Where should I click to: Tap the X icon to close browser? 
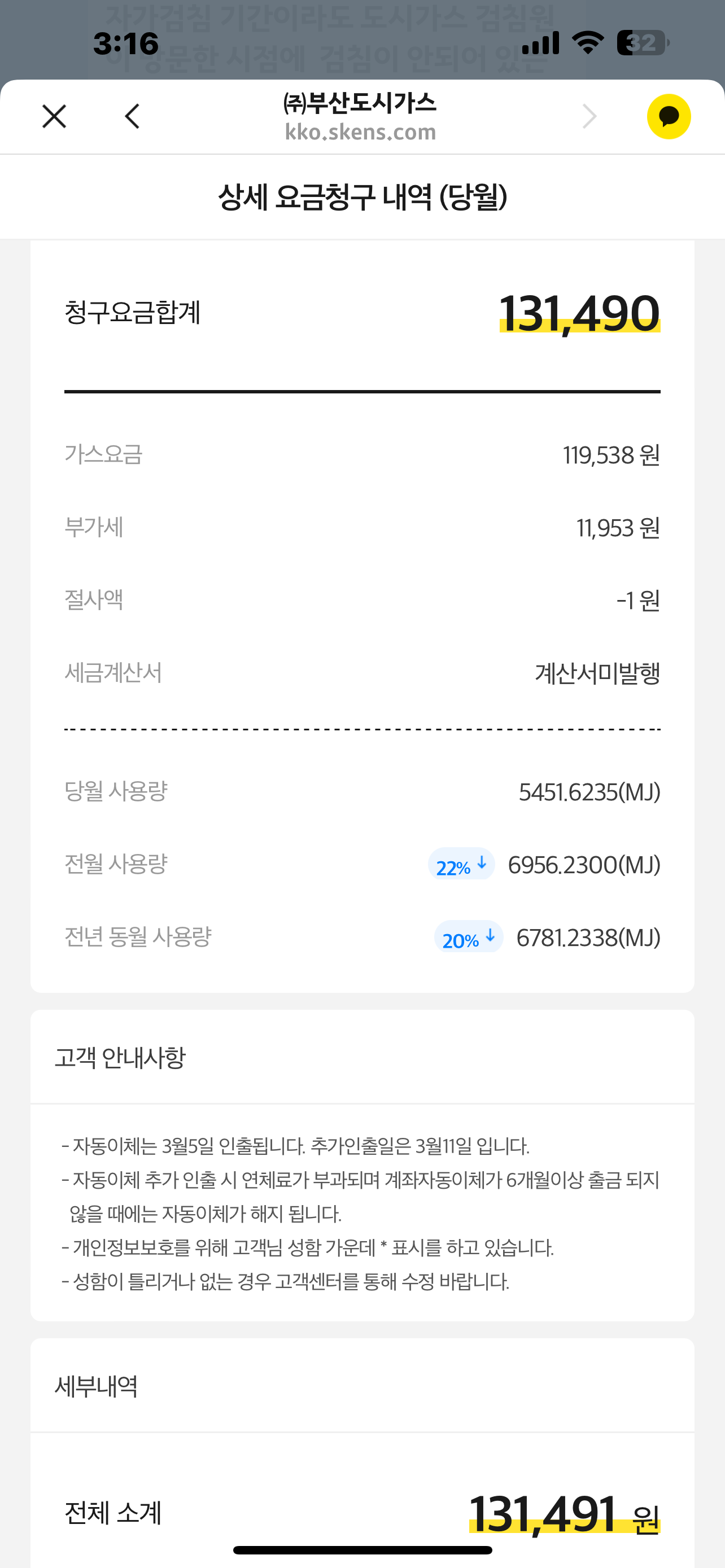(54, 116)
